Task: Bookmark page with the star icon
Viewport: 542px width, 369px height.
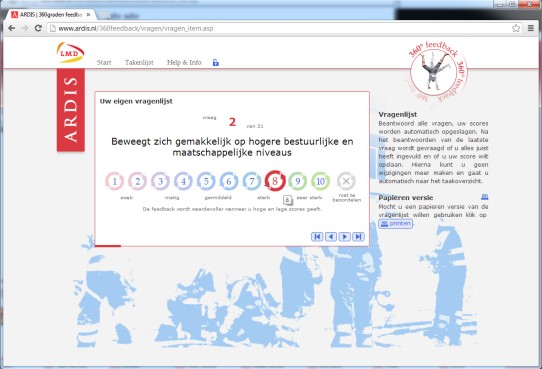Action: [x=516, y=28]
